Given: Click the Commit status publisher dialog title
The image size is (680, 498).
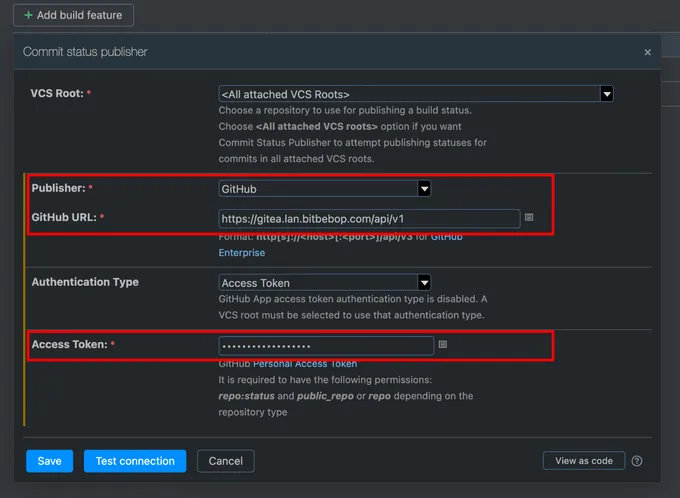Looking at the screenshot, I should click(84, 52).
